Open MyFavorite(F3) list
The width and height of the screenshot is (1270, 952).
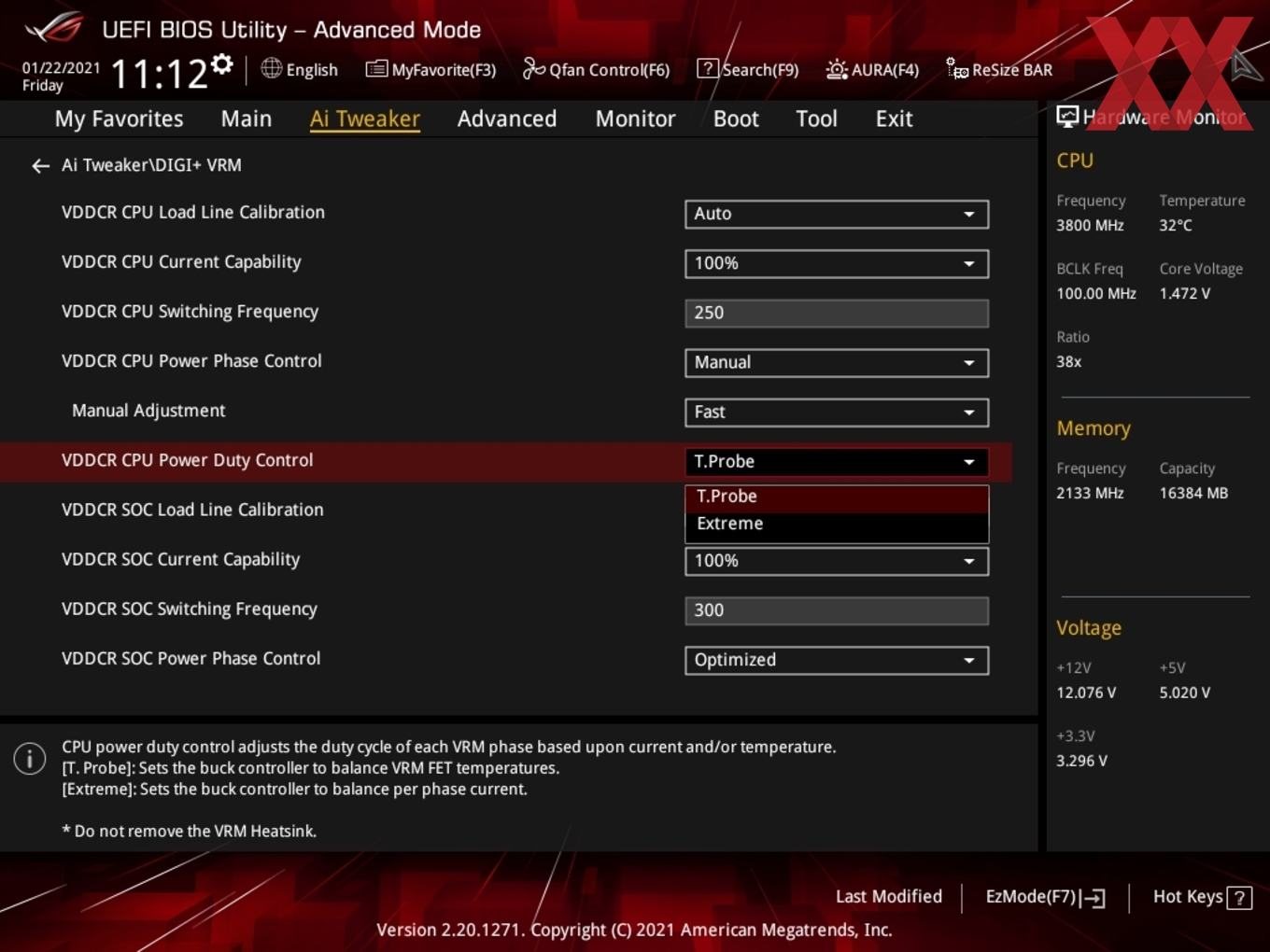coord(430,69)
